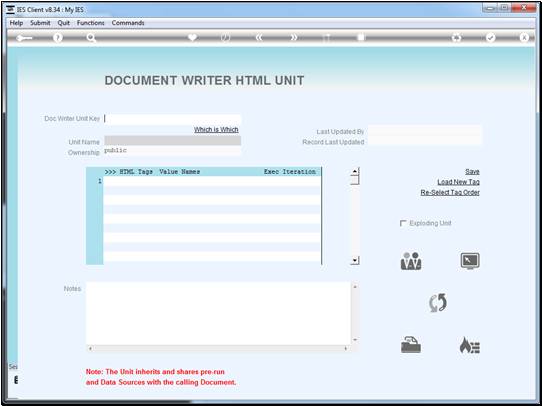
Task: Click the circular refresh arrows icon
Action: [x=438, y=303]
